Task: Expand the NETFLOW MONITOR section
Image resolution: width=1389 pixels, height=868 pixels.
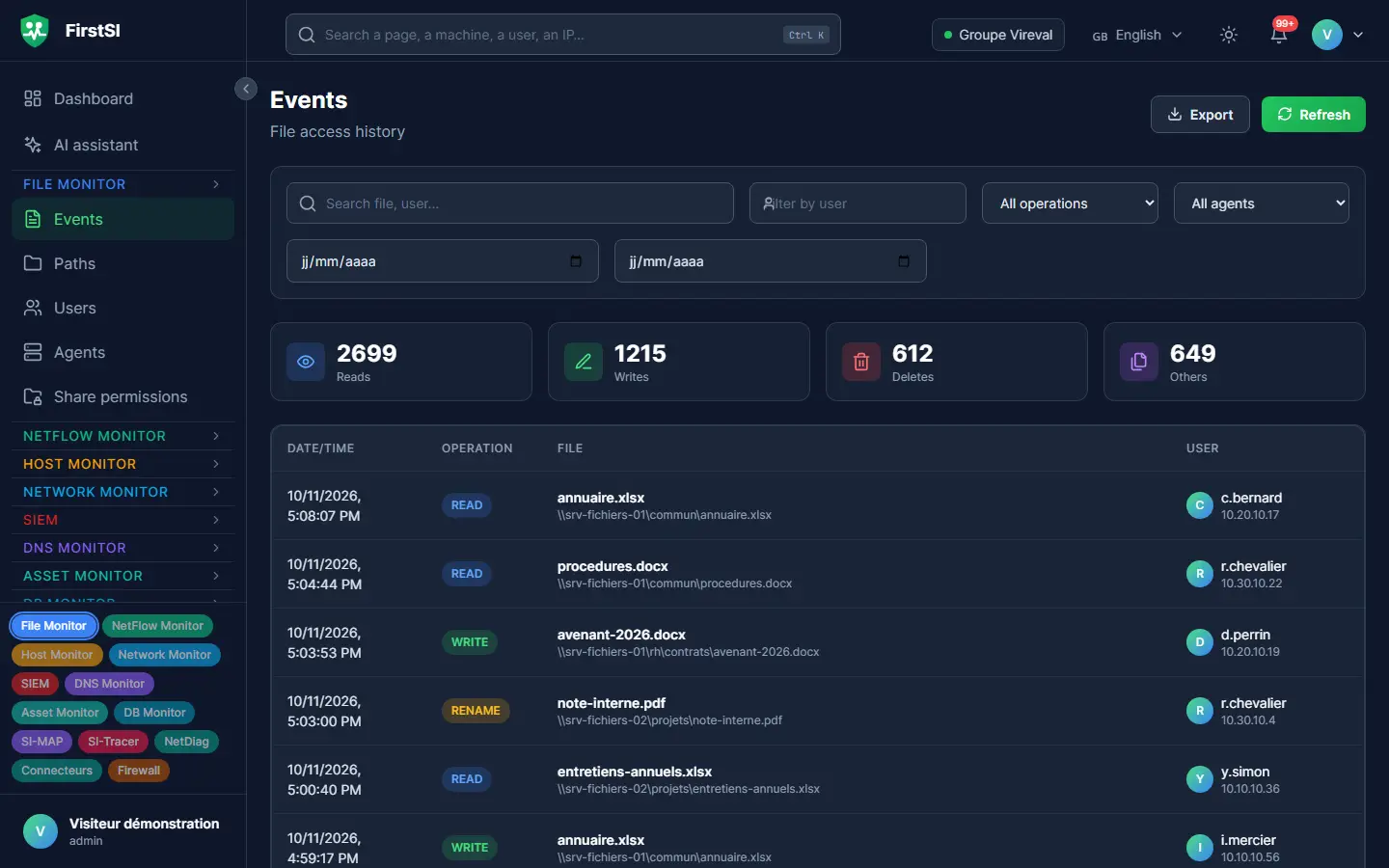Action: pos(123,436)
